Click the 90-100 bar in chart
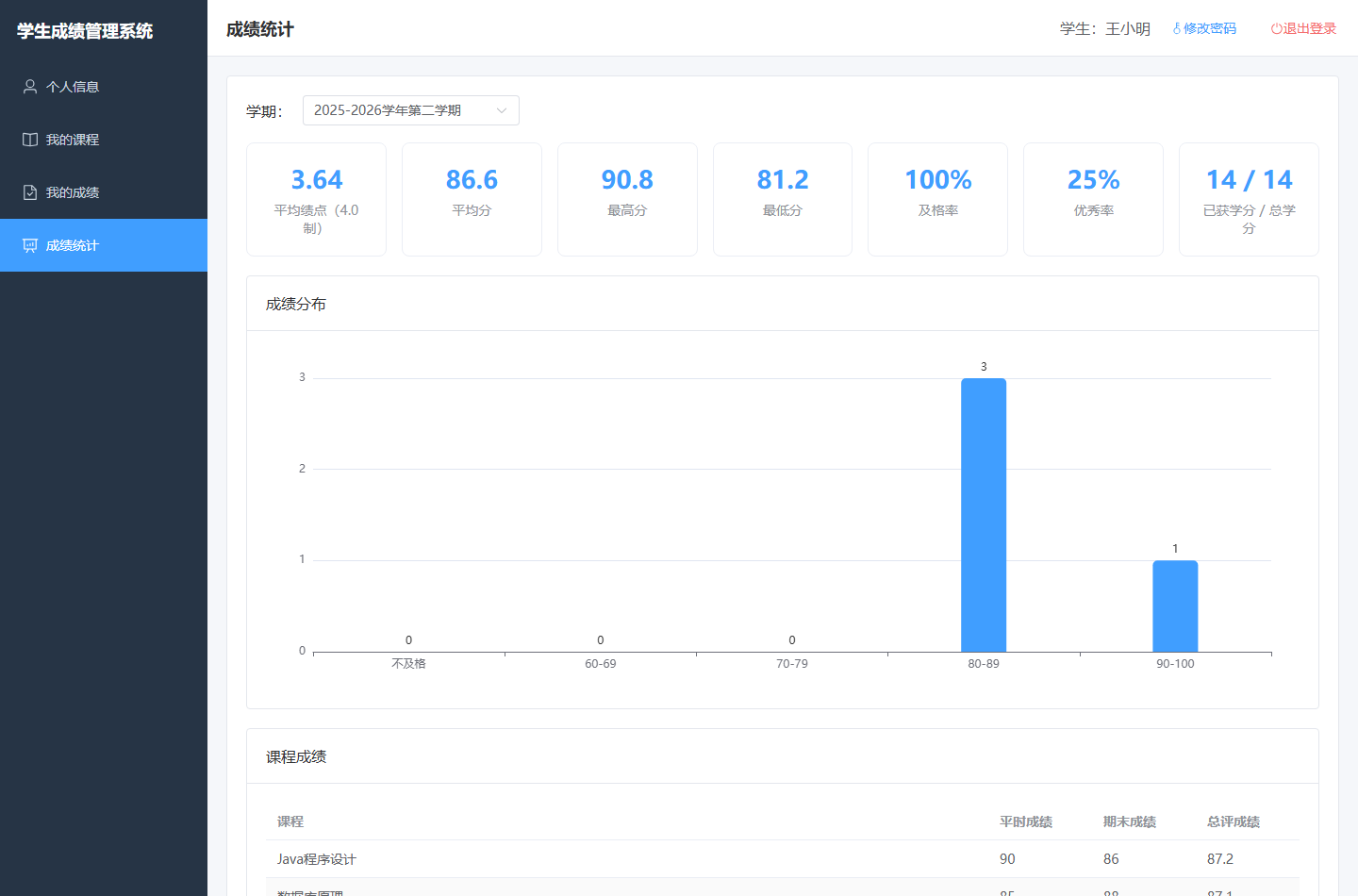 [1175, 606]
